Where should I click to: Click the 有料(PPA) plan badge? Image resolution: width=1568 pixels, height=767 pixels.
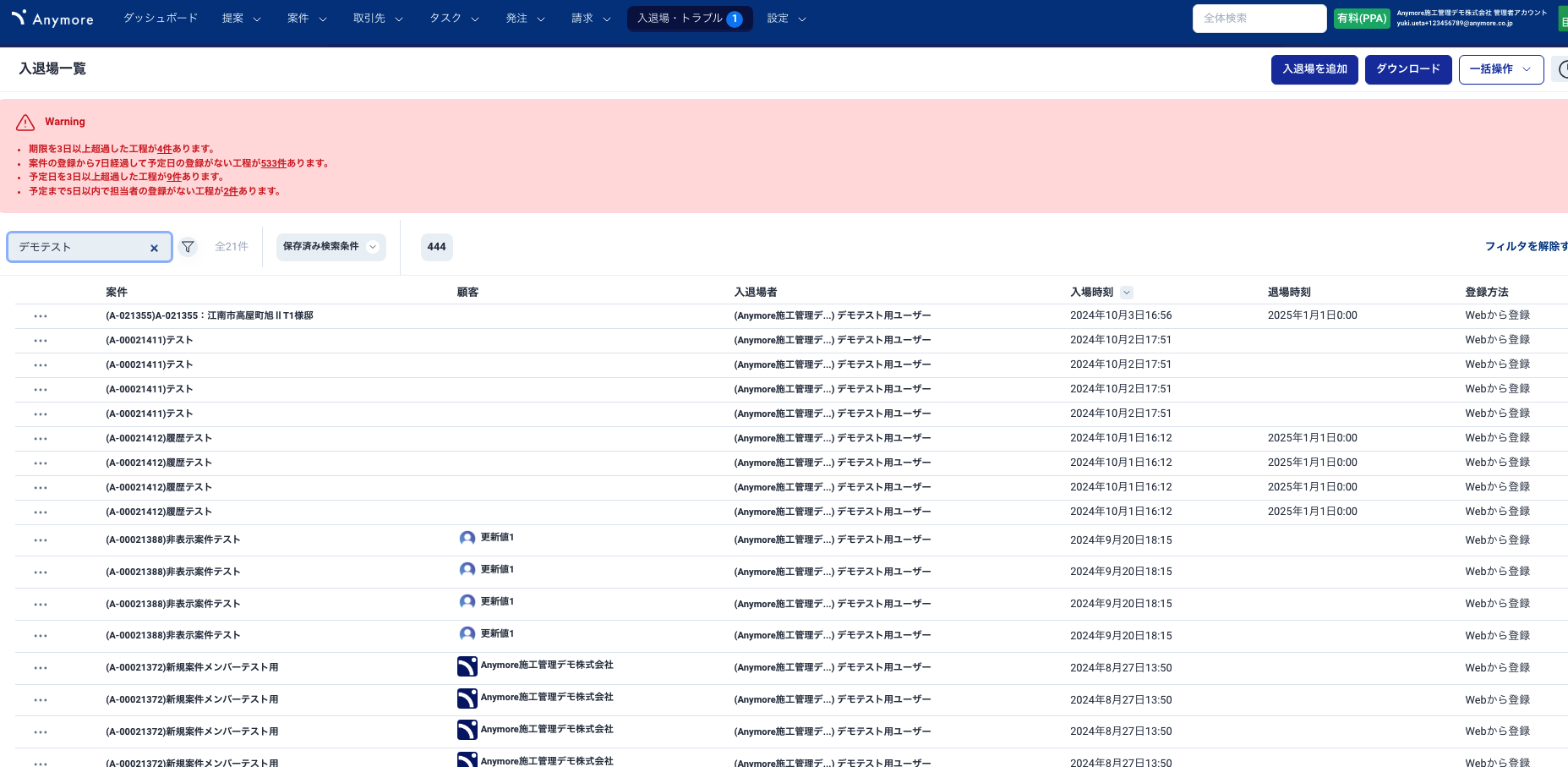(x=1362, y=19)
